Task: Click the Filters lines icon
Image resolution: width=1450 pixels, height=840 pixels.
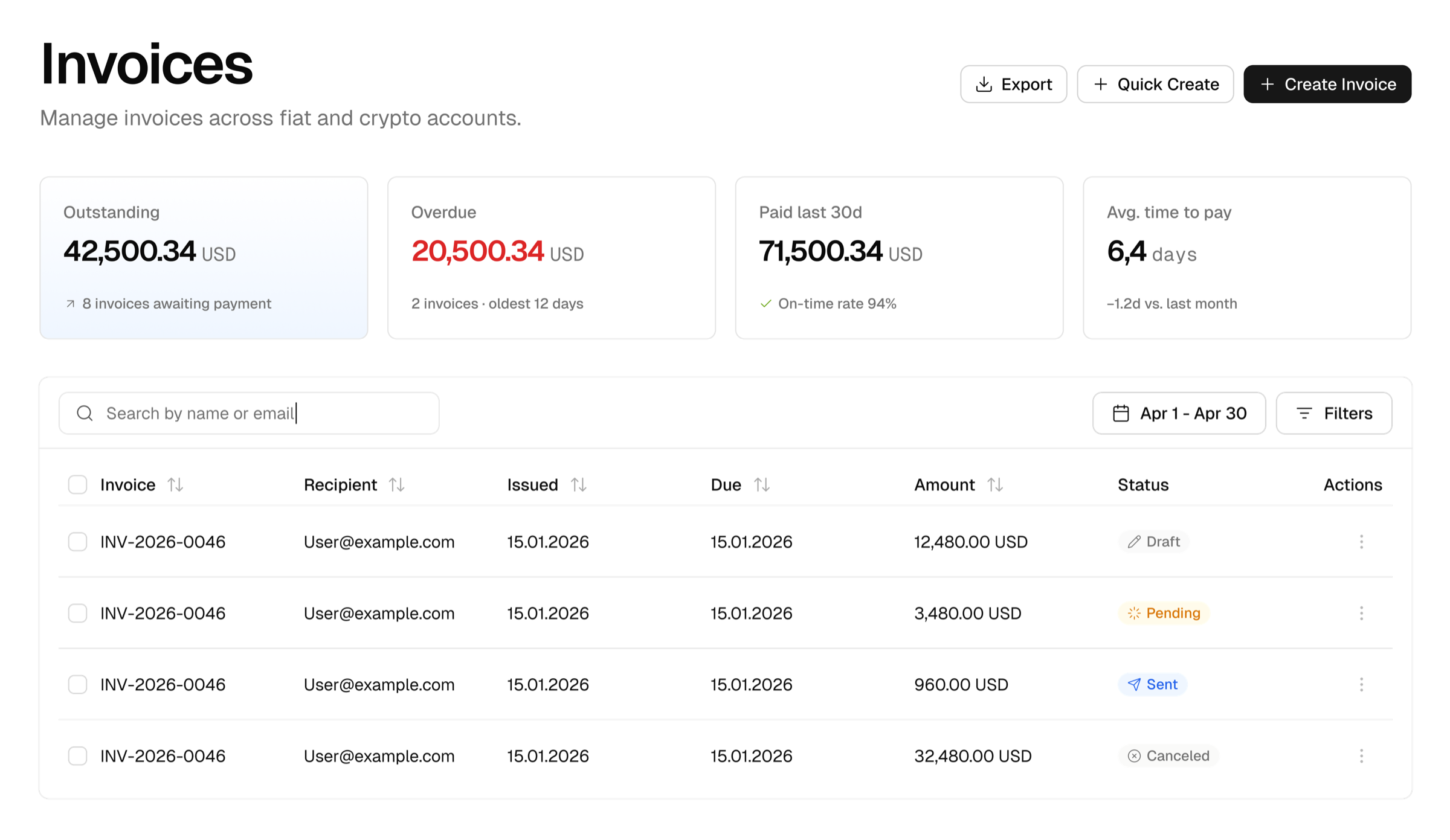Action: (x=1304, y=413)
